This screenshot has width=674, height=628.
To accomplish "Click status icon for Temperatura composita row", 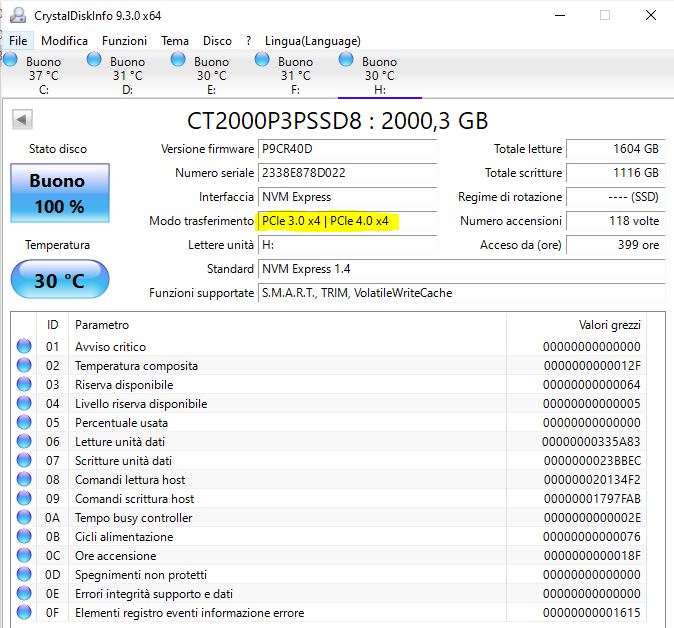I will 24,365.
